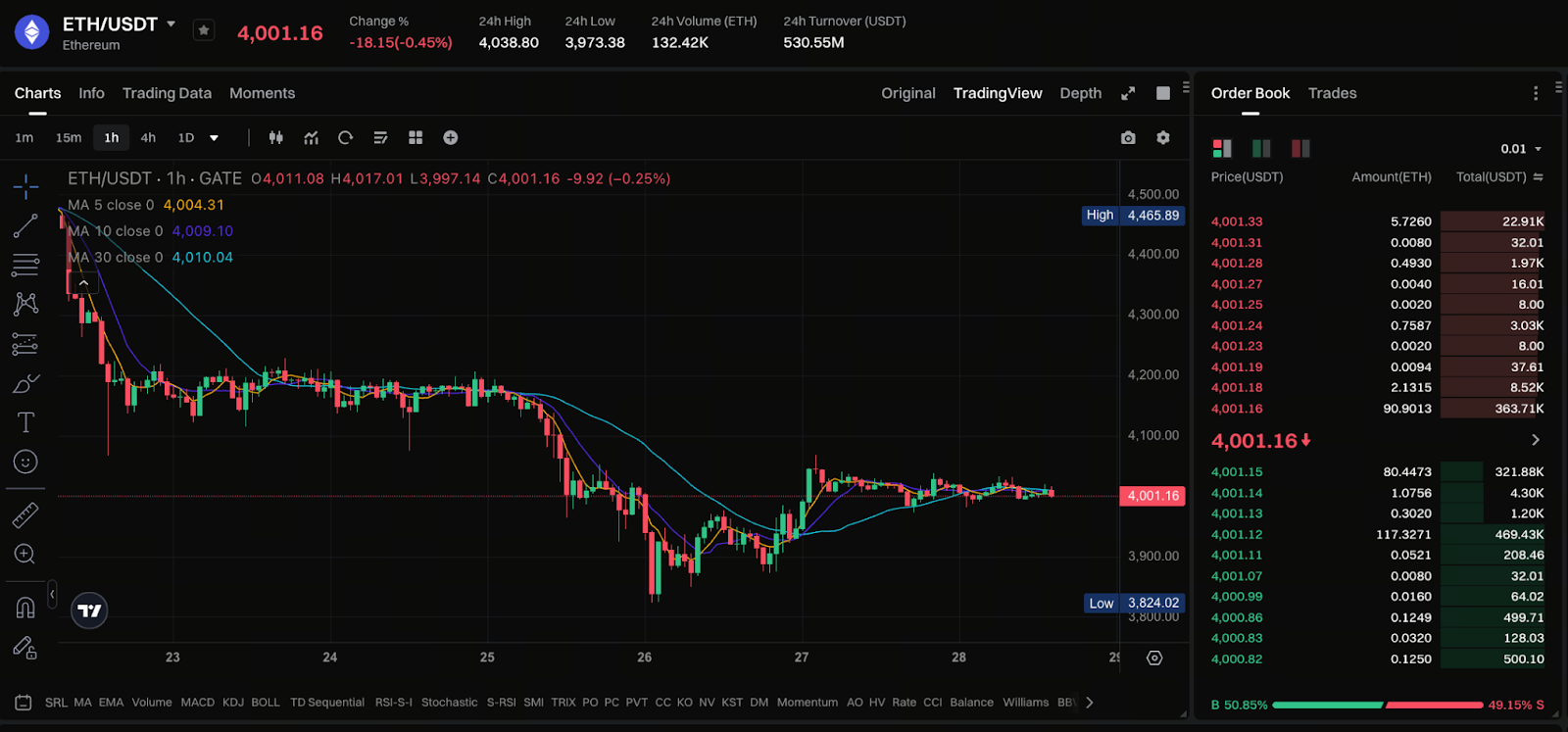
Task: Open the Info tab
Action: [91, 93]
